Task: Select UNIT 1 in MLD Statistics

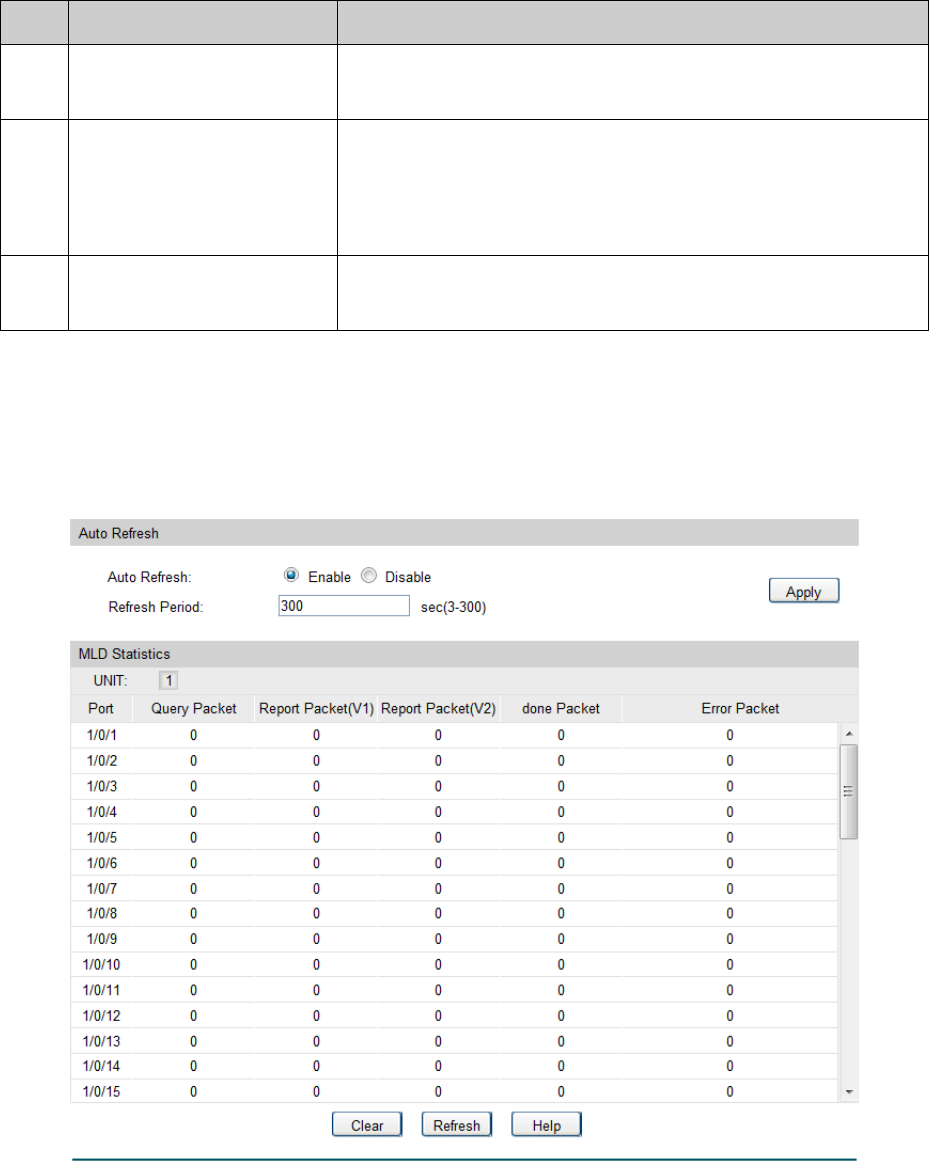Action: click(169, 681)
